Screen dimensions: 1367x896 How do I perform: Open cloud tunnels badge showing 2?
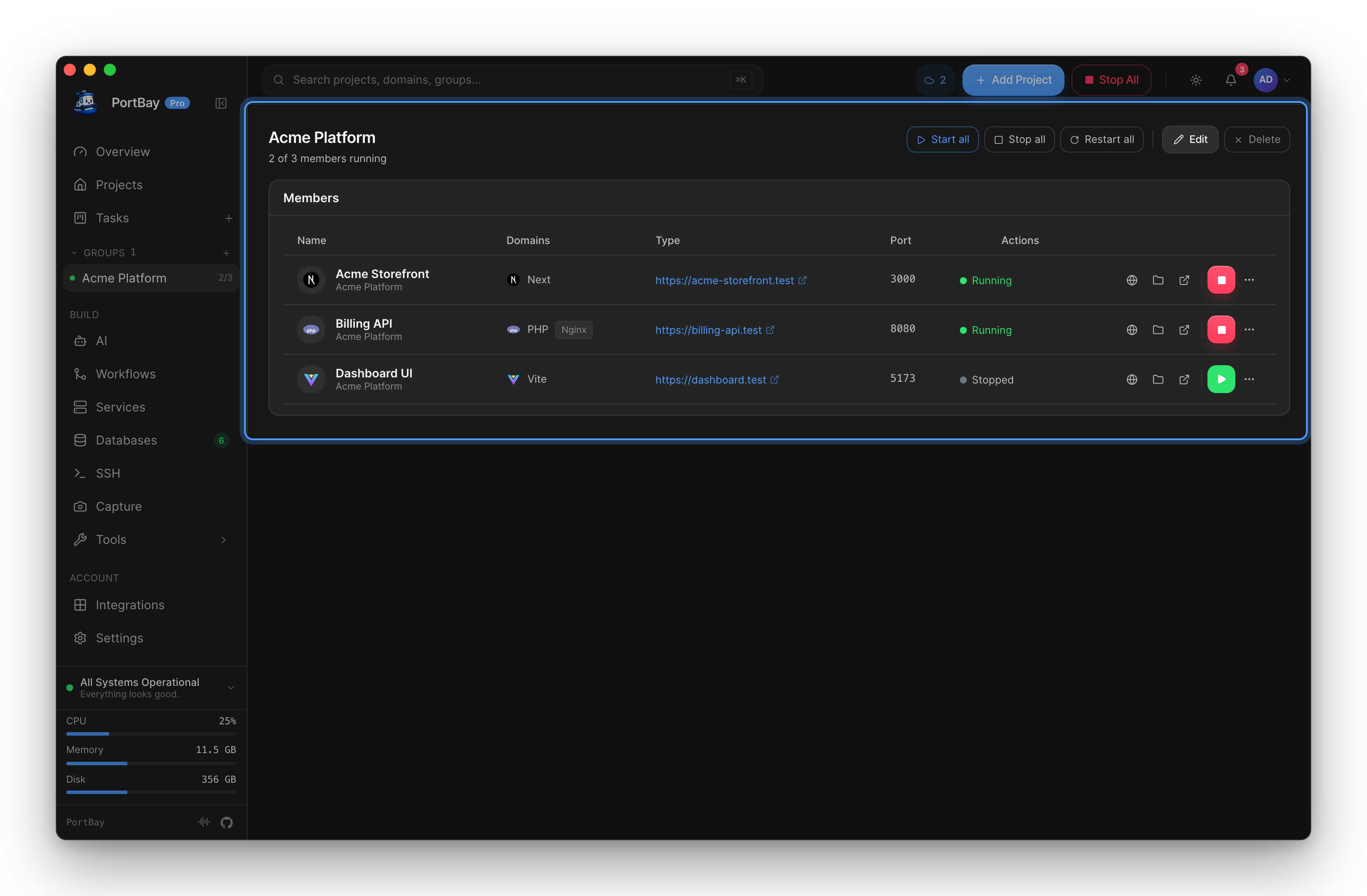pyautogui.click(x=935, y=80)
